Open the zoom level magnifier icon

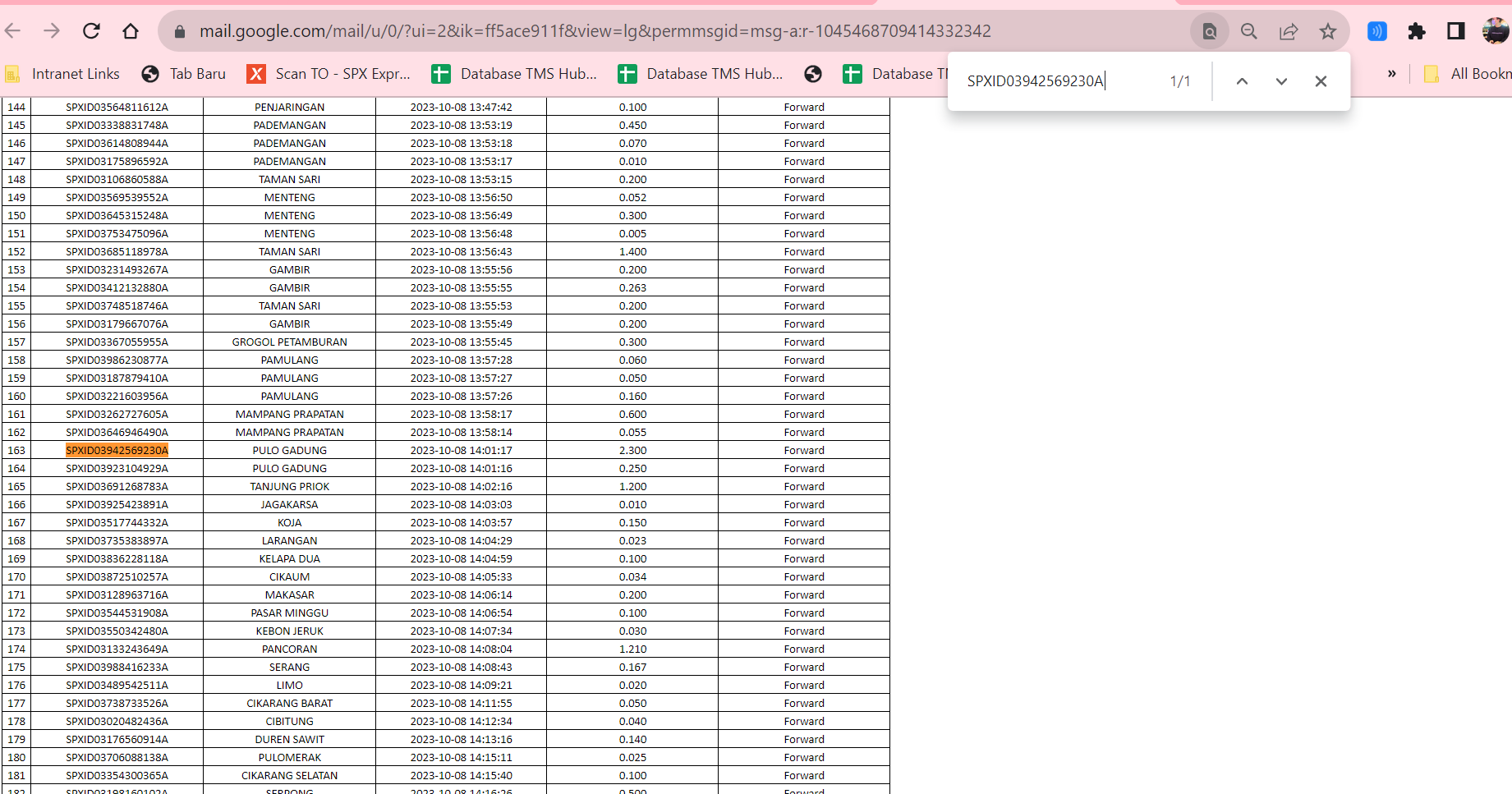point(1249,31)
